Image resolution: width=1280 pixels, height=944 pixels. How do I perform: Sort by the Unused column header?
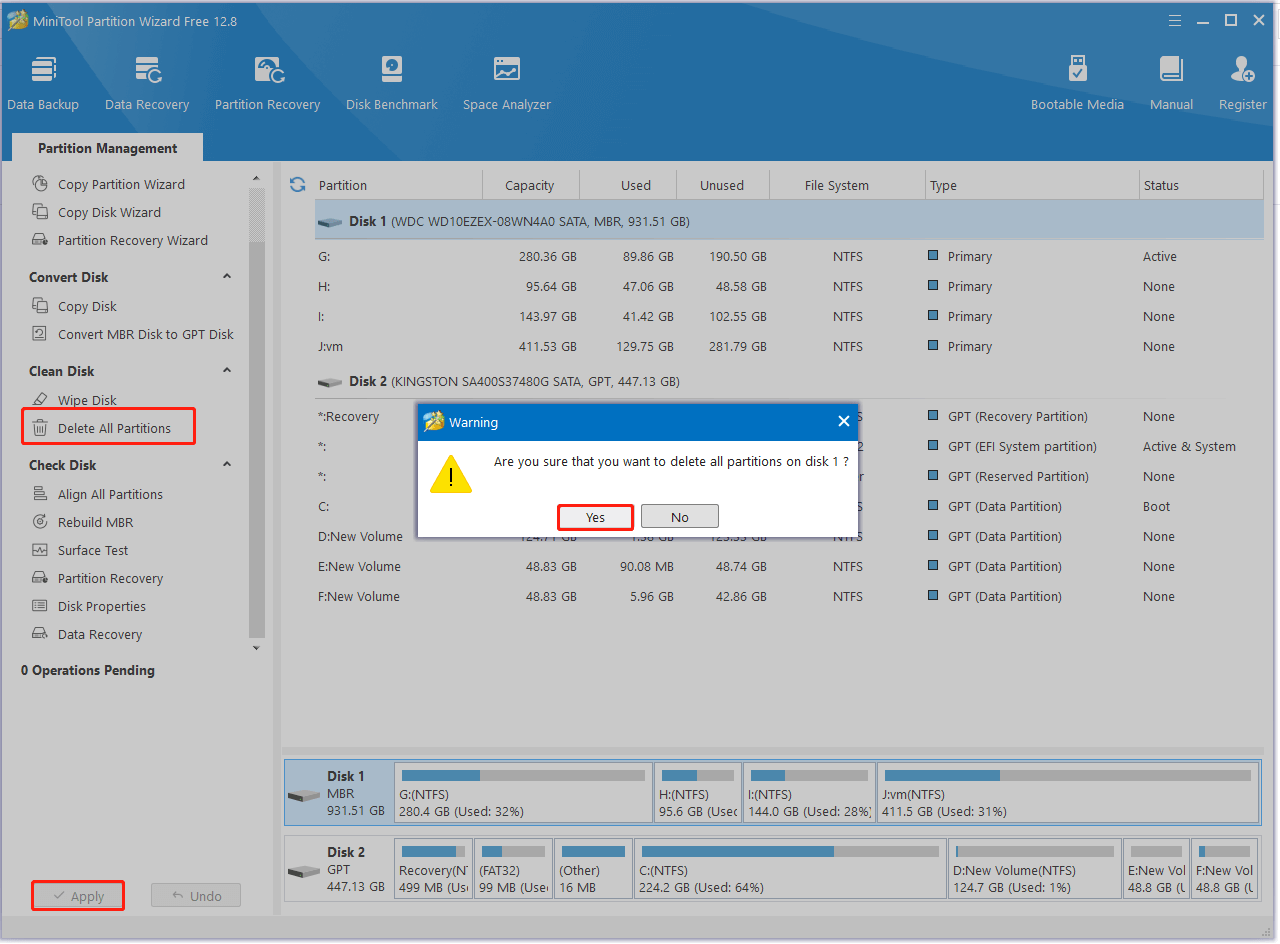point(722,185)
